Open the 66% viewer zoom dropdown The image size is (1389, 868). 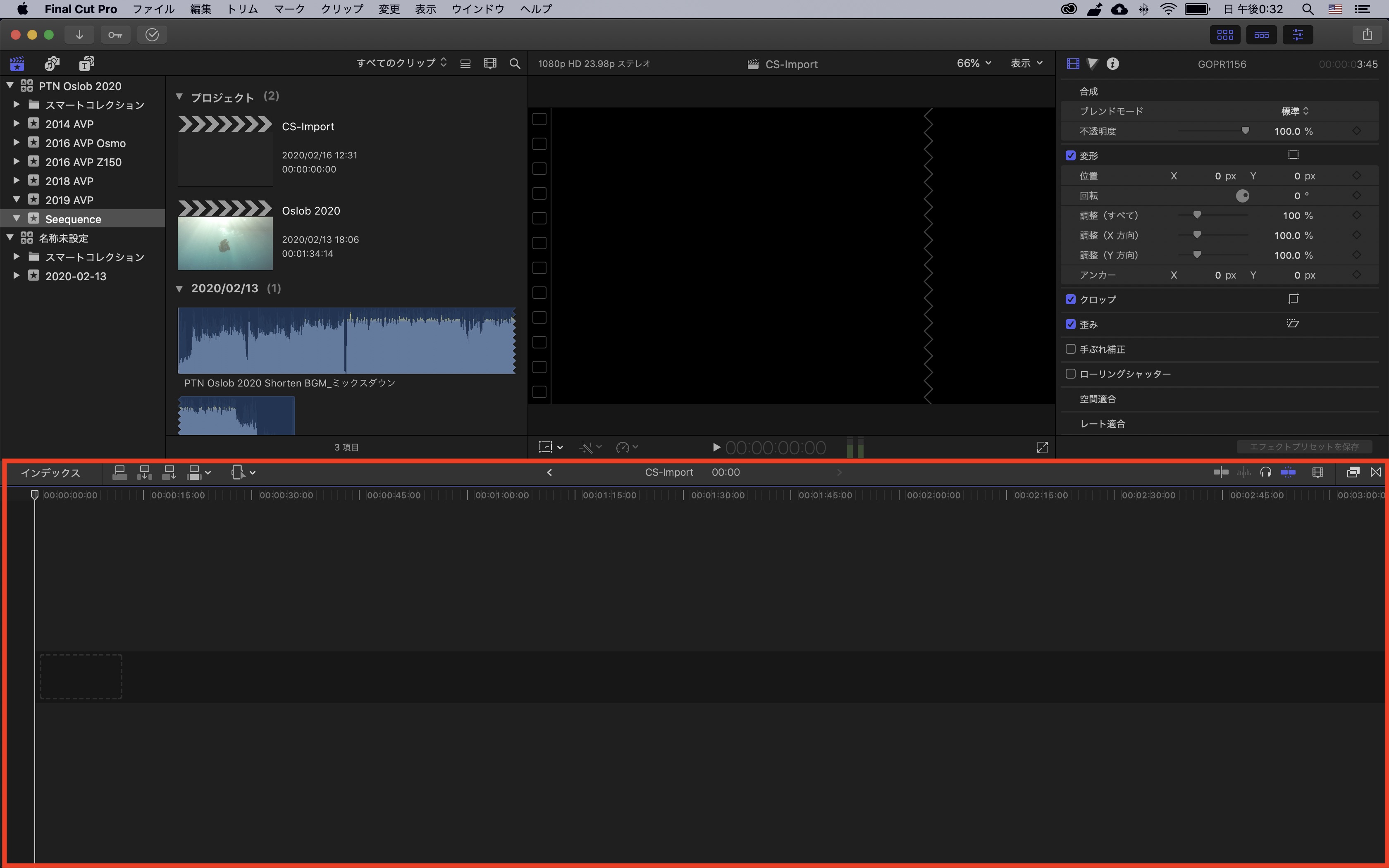(974, 63)
